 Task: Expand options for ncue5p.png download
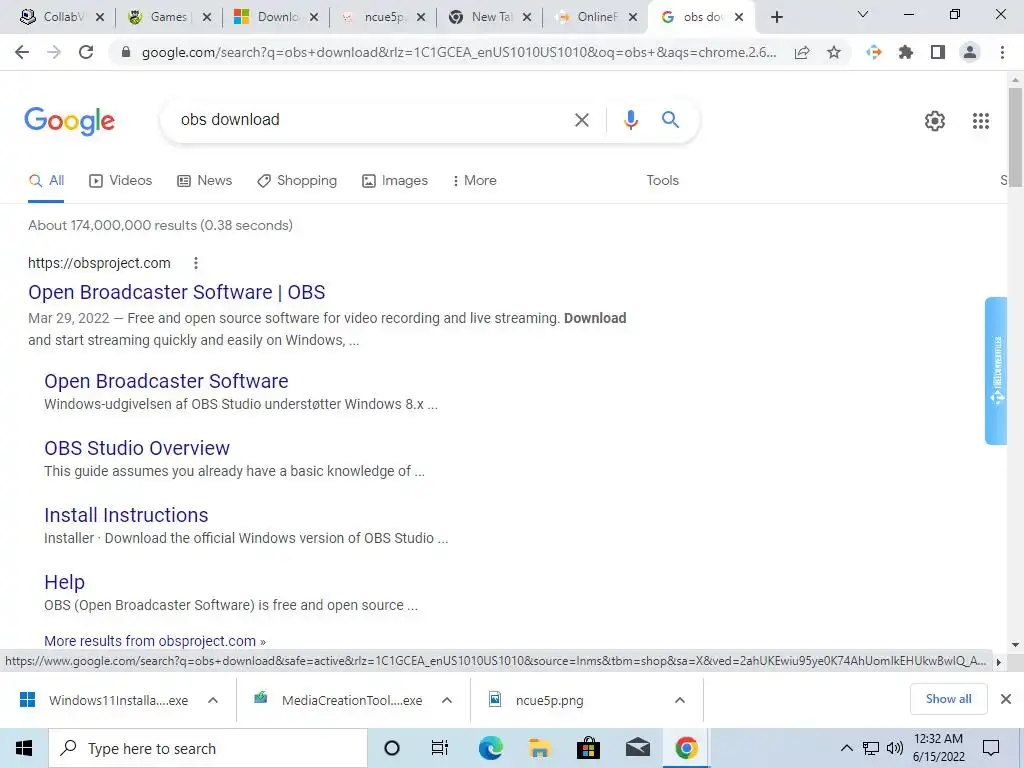tap(680, 700)
